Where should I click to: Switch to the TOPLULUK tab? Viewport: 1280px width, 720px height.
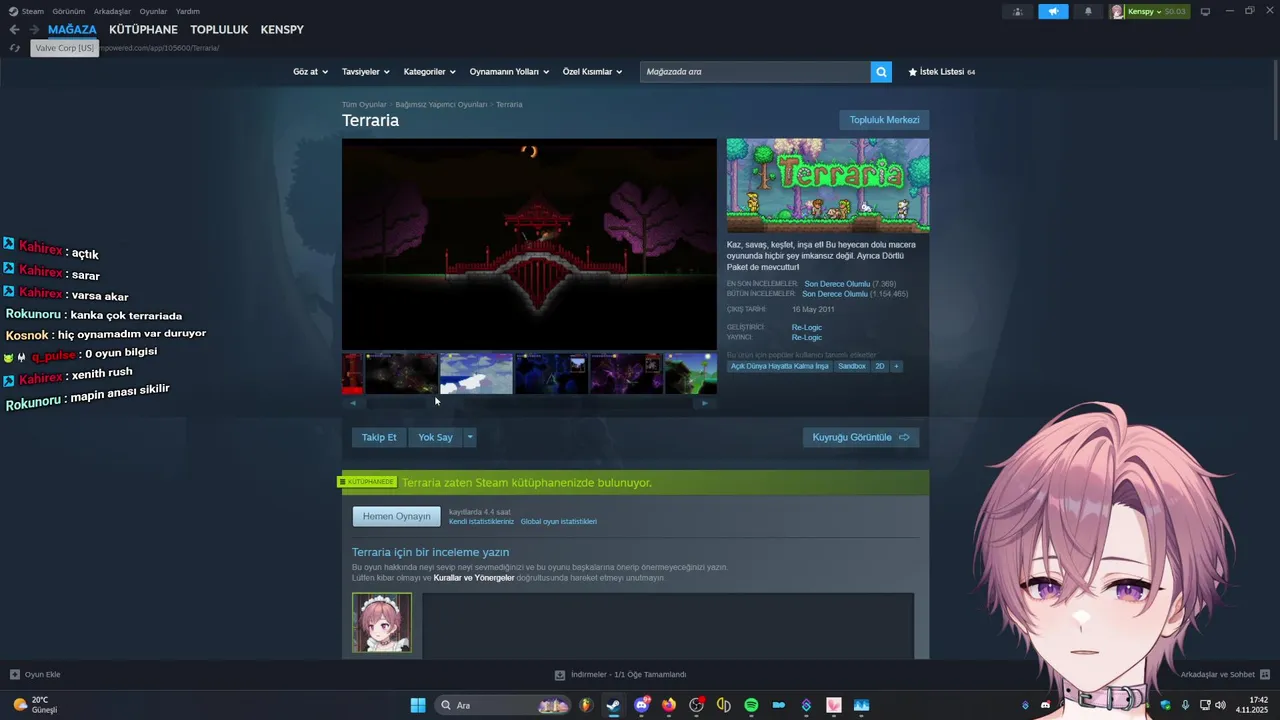[x=219, y=30]
